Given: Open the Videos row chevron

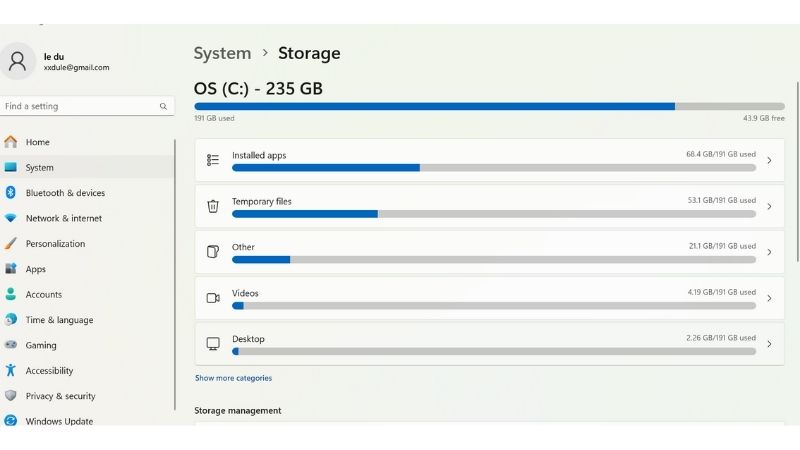Looking at the screenshot, I should coord(769,298).
